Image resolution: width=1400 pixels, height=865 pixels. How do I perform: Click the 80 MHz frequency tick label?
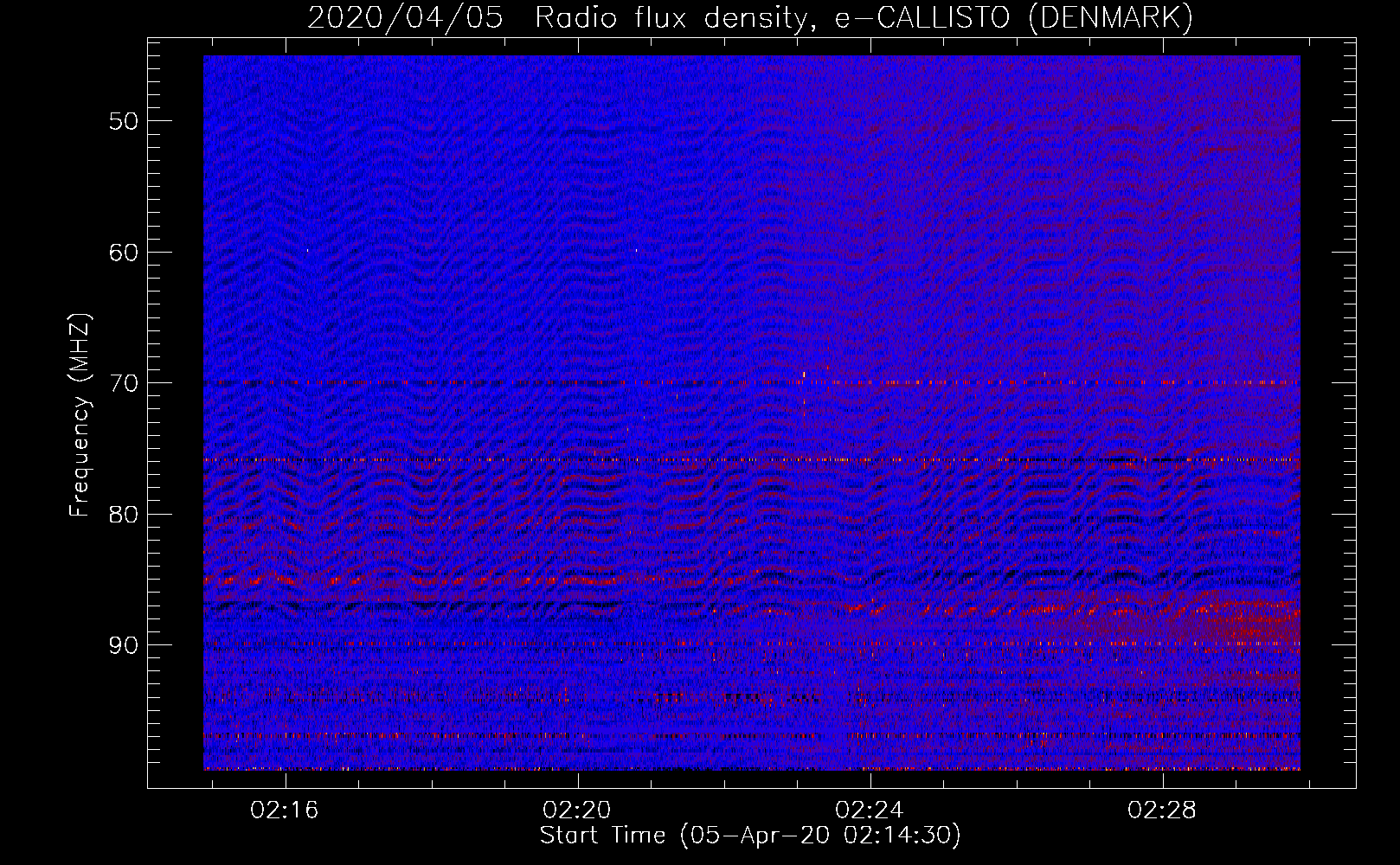(x=123, y=515)
